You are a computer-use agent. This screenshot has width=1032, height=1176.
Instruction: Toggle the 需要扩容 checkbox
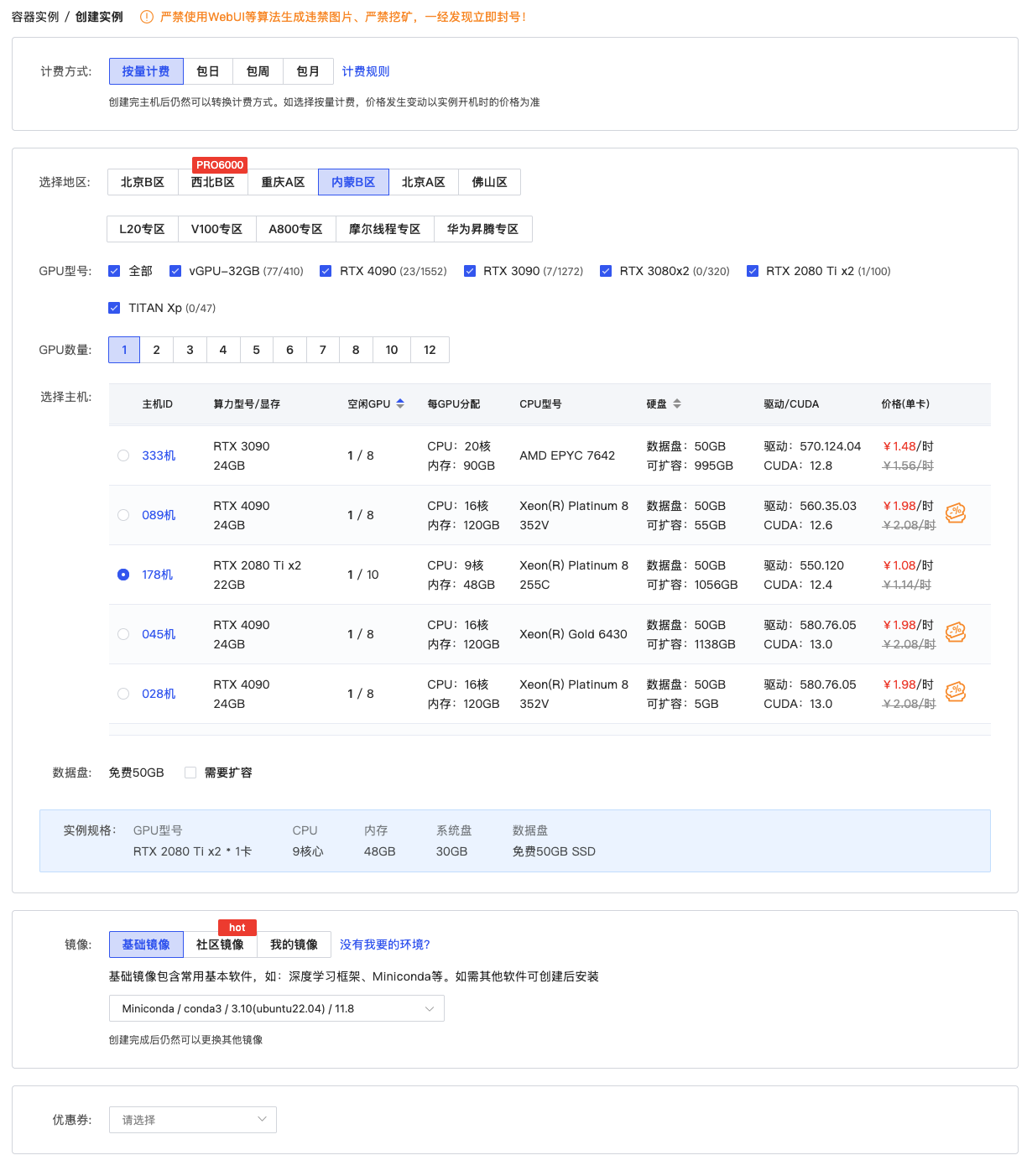coord(190,773)
